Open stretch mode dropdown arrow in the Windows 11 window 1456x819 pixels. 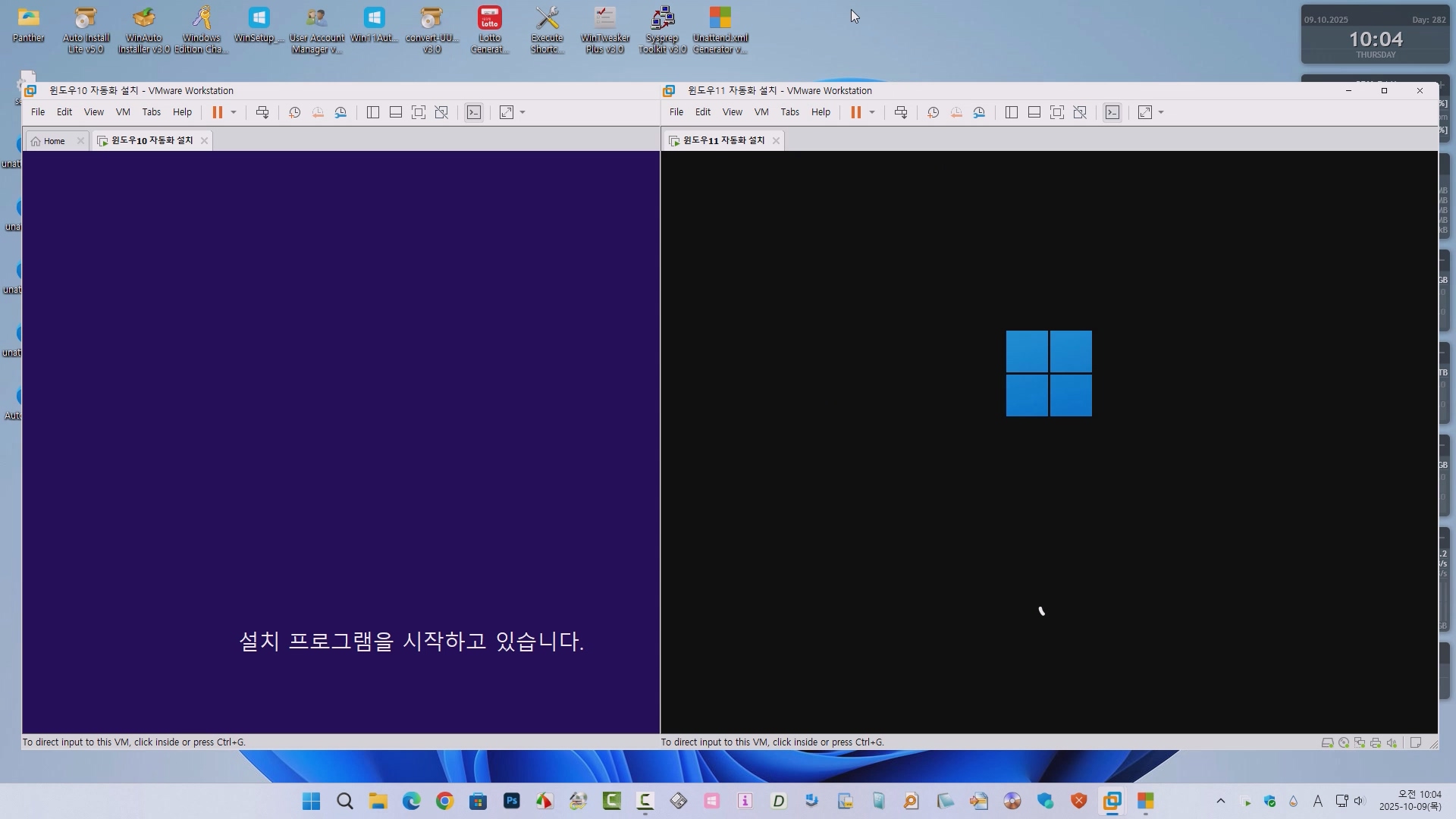[x=1161, y=112]
